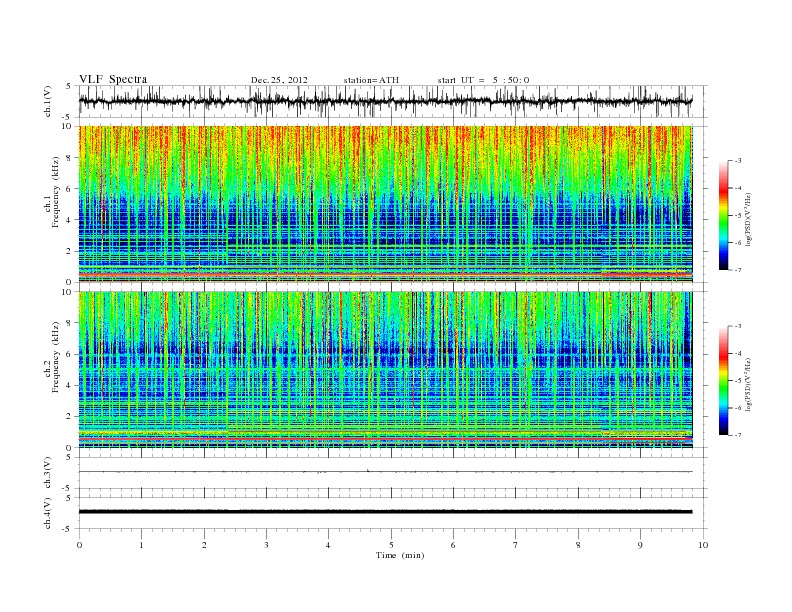The height and width of the screenshot is (612, 792).
Task: Click the "4" kHz tick of ch.1 spectrogram
Action: (x=69, y=220)
